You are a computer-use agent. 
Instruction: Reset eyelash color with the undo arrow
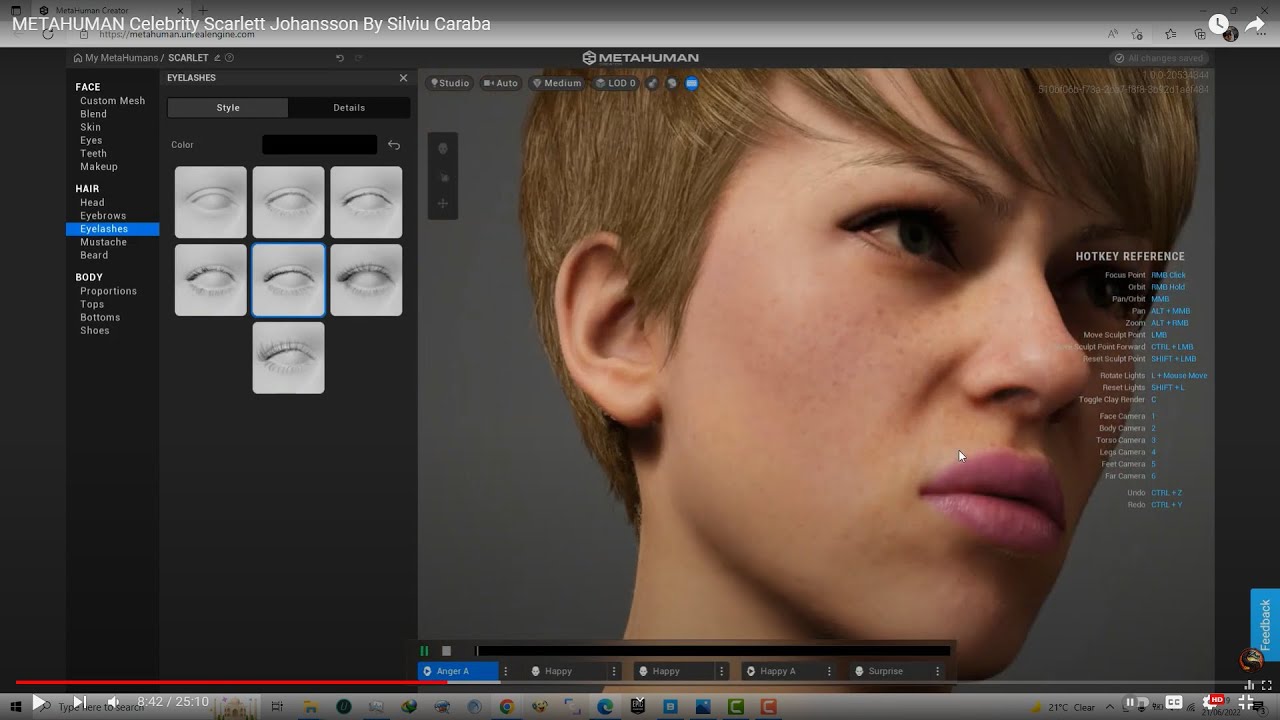pyautogui.click(x=394, y=145)
